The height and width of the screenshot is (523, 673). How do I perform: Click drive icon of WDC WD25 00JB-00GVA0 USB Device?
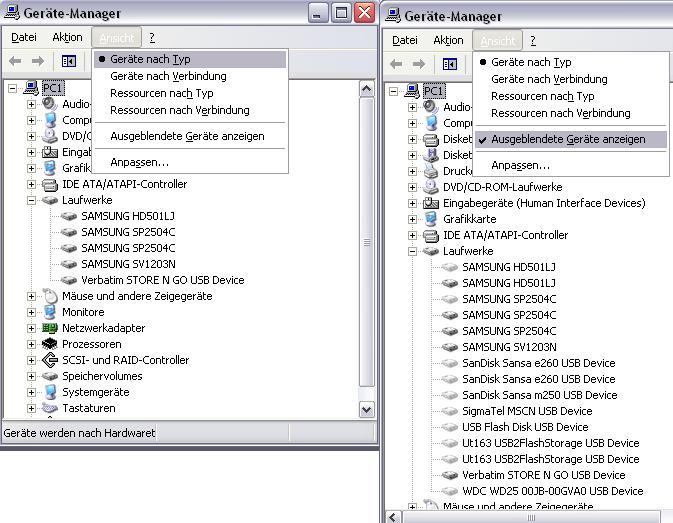450,491
